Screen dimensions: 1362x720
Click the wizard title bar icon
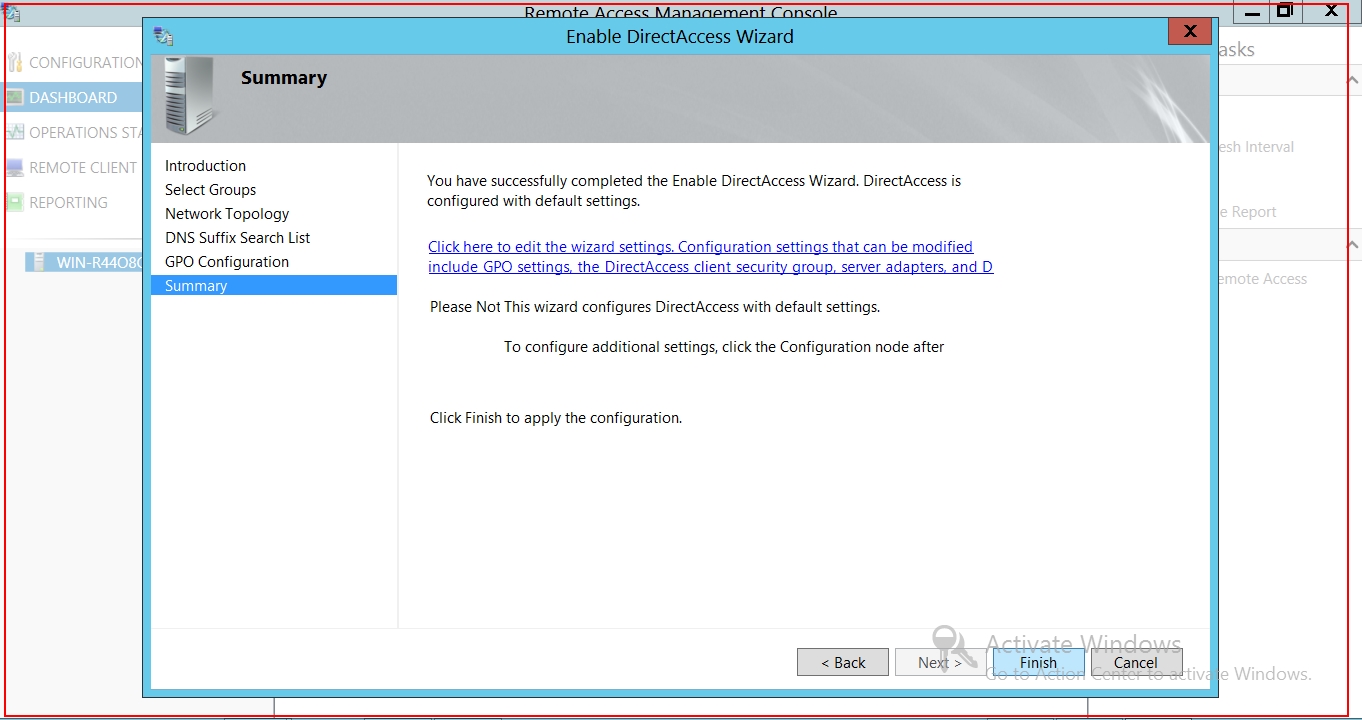[163, 36]
